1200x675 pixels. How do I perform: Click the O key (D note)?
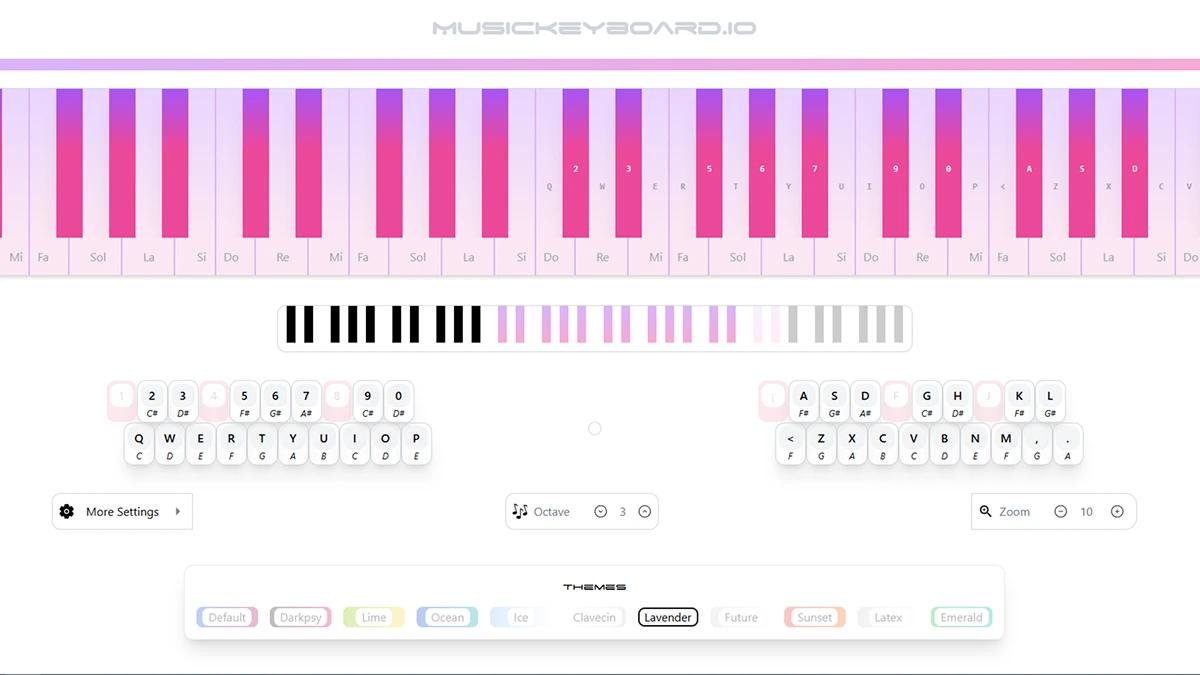click(x=385, y=444)
